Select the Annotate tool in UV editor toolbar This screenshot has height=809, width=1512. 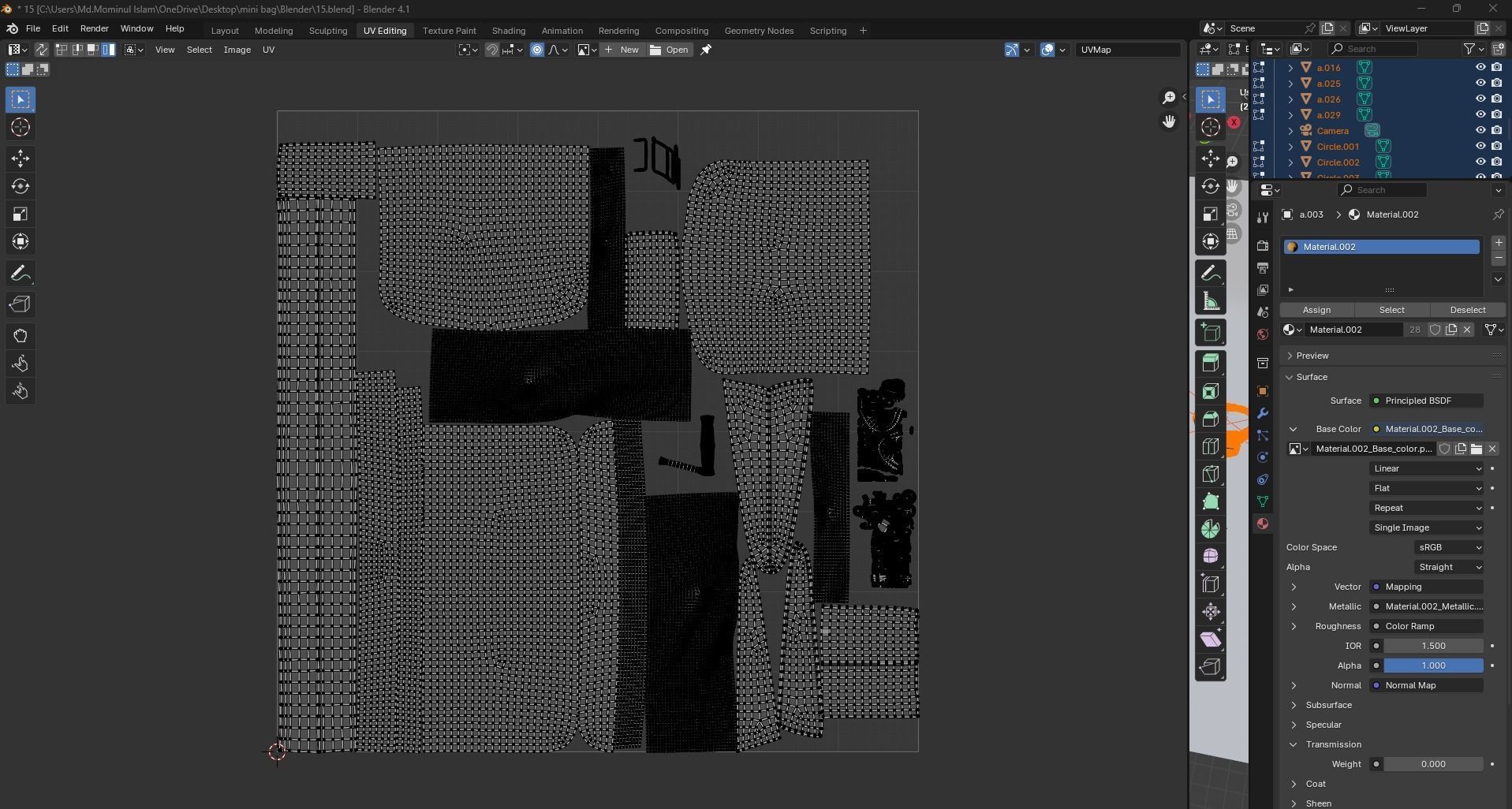point(21,274)
